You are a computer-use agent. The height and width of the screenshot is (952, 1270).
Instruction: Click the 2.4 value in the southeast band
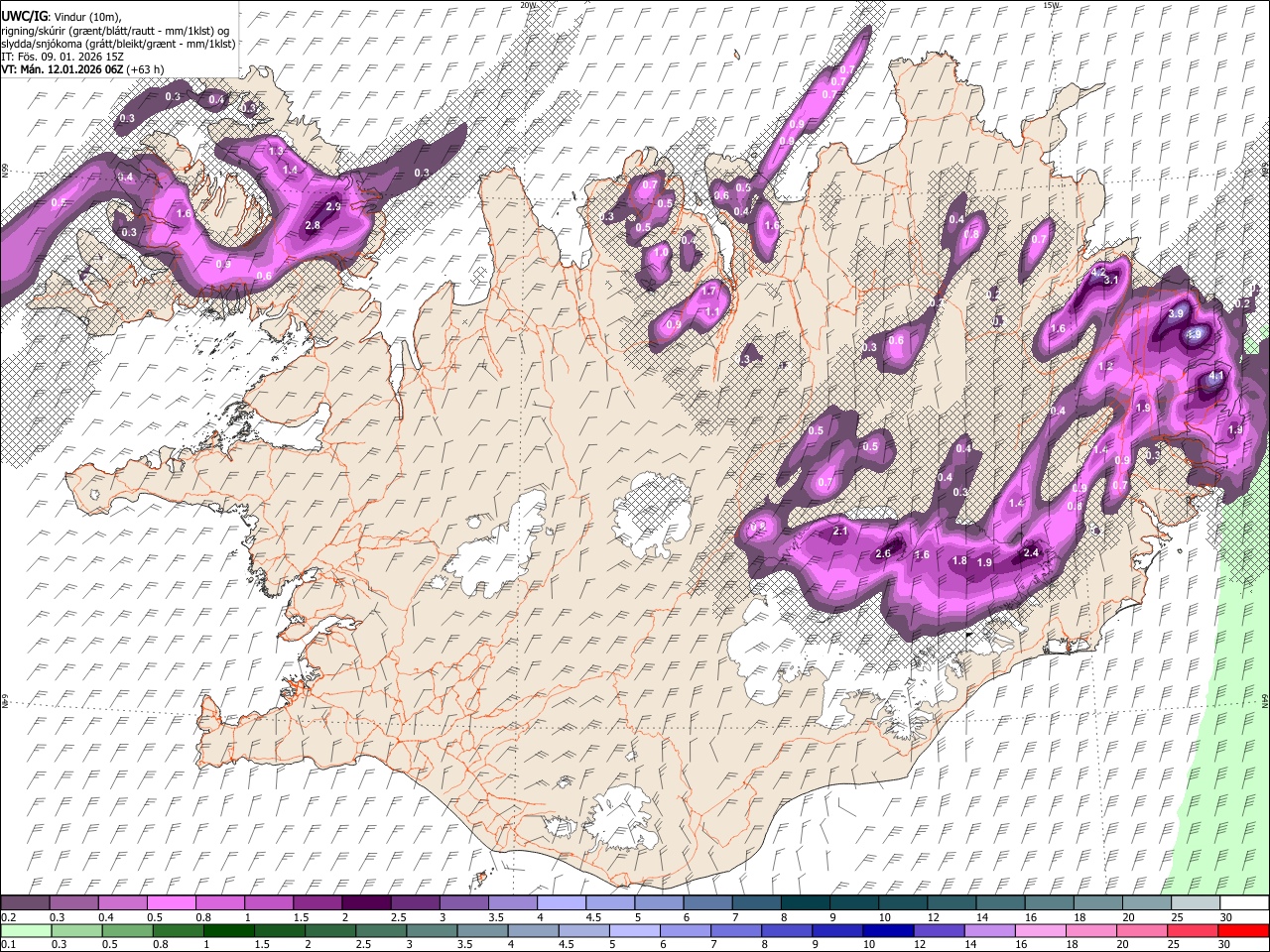tap(1030, 553)
